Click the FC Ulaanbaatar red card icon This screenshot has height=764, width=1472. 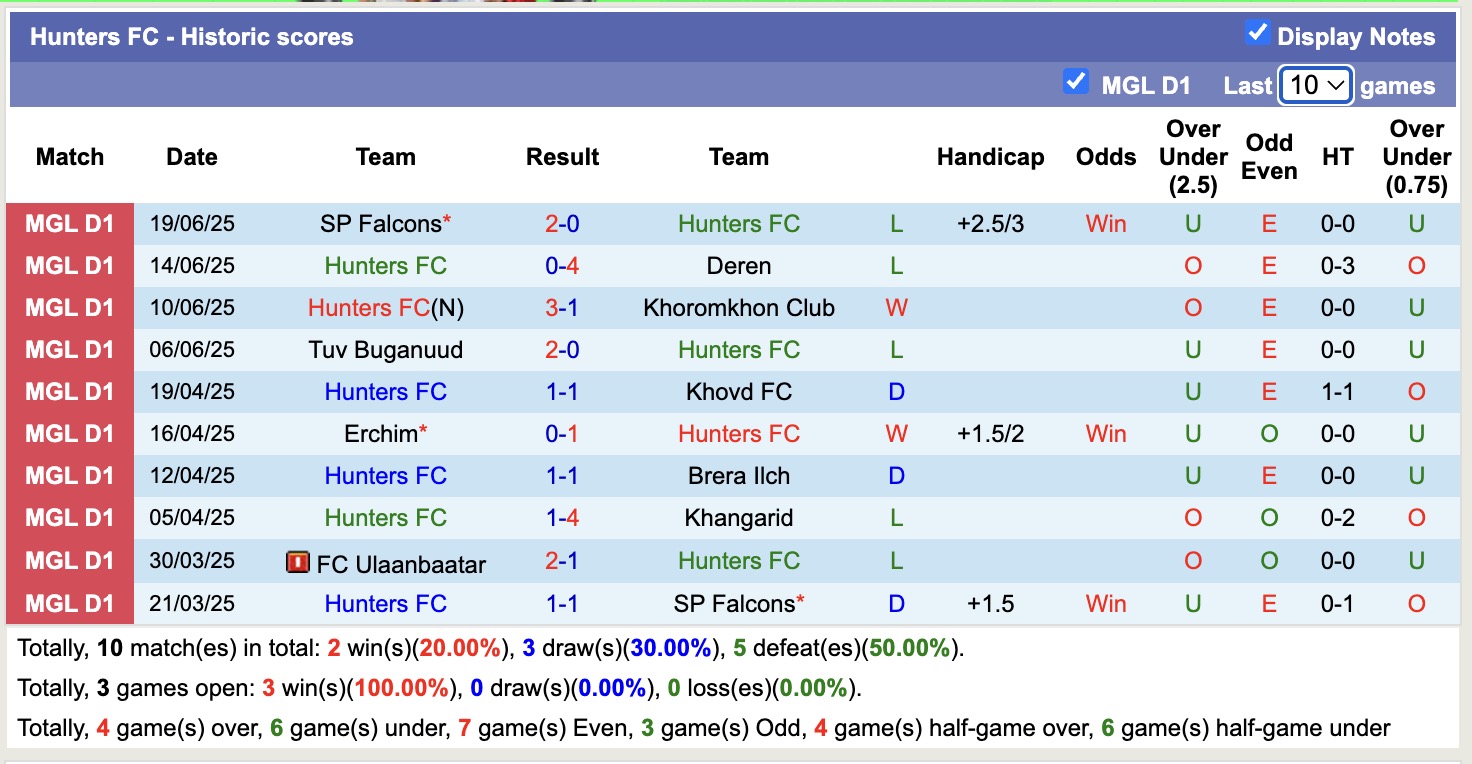coord(297,563)
